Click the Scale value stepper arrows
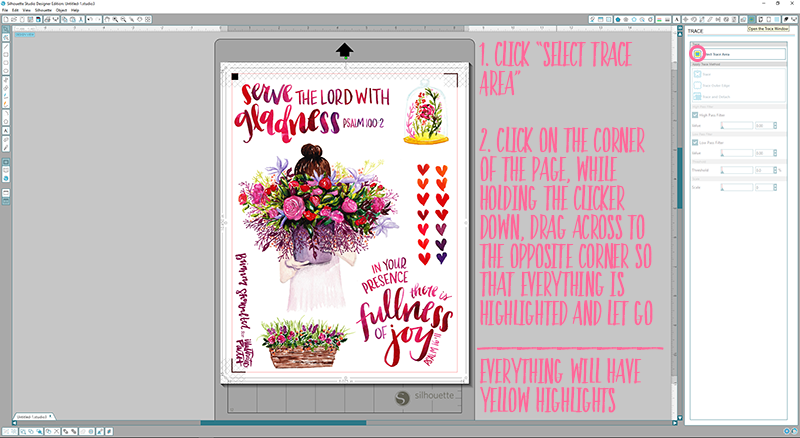Screen dimensions: 800x438 click(775, 187)
